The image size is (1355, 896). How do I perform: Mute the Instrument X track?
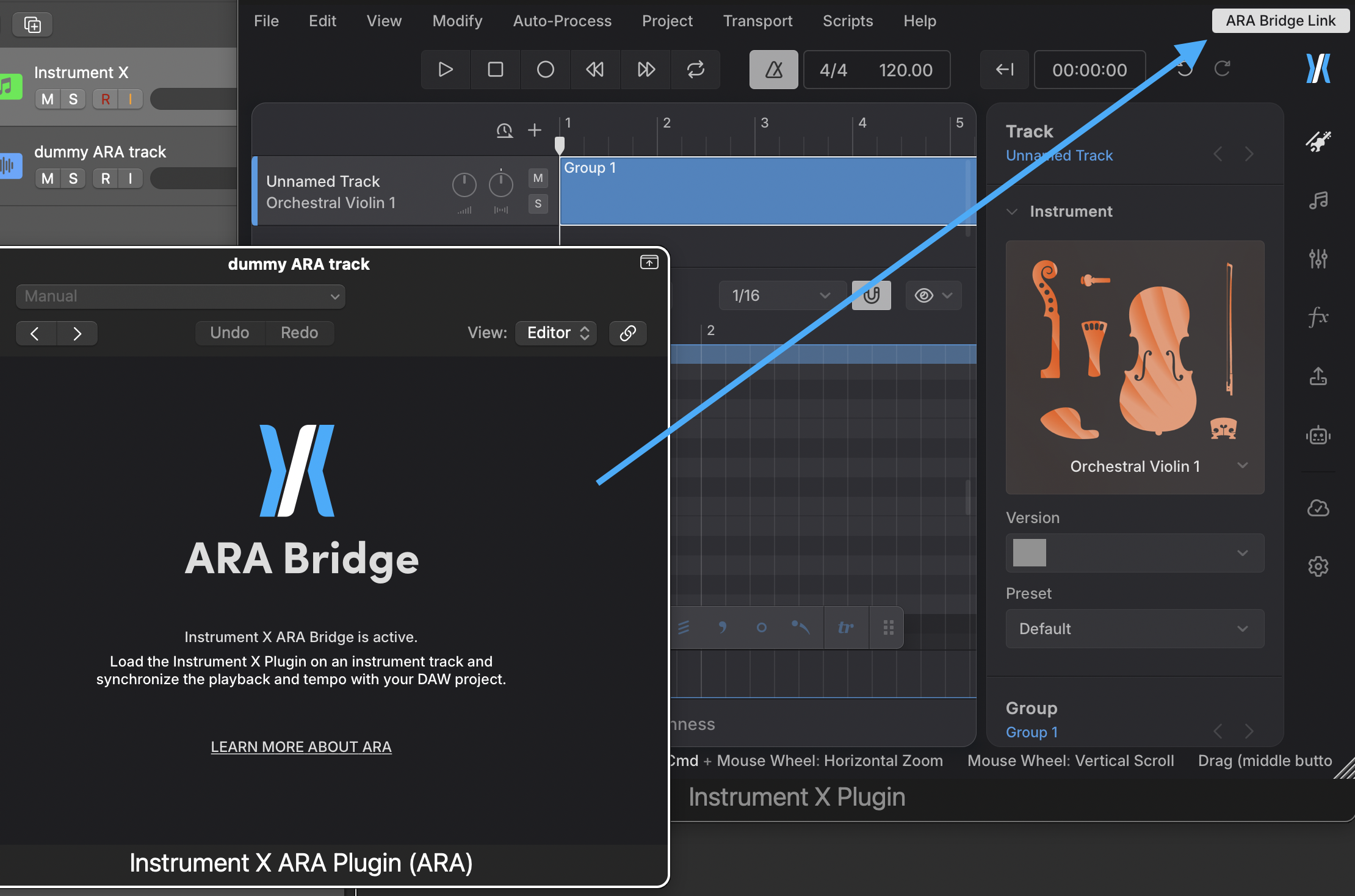pyautogui.click(x=48, y=99)
